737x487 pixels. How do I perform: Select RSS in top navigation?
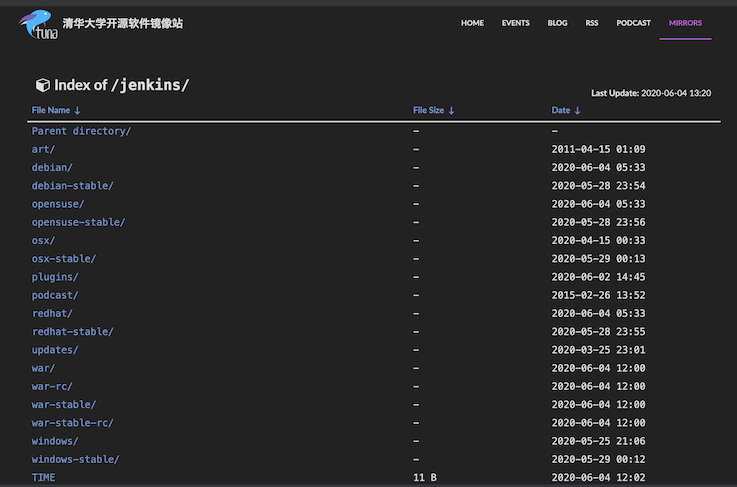click(x=592, y=23)
